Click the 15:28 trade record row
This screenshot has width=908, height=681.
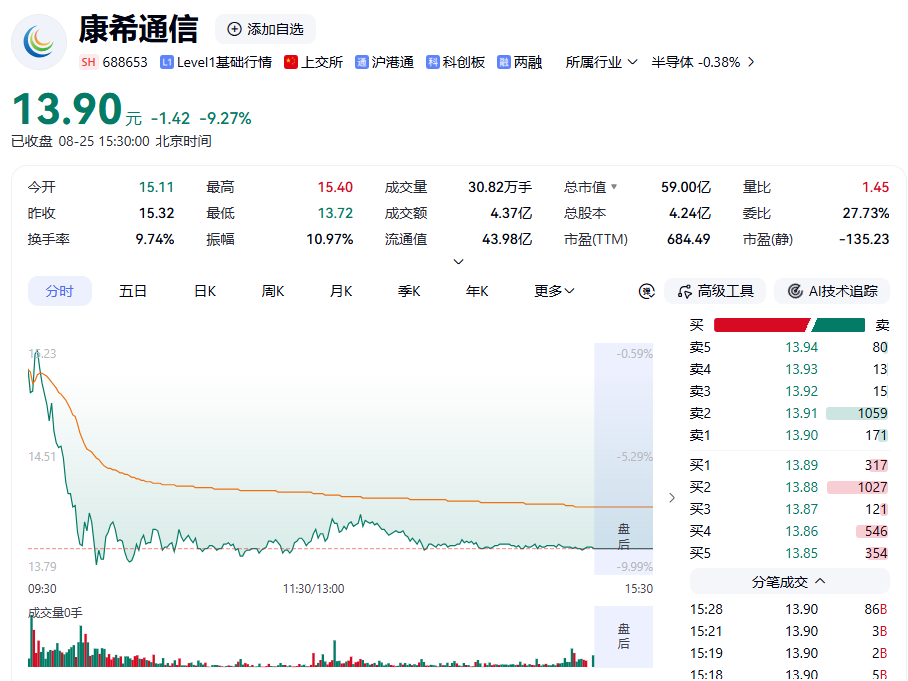(x=789, y=609)
